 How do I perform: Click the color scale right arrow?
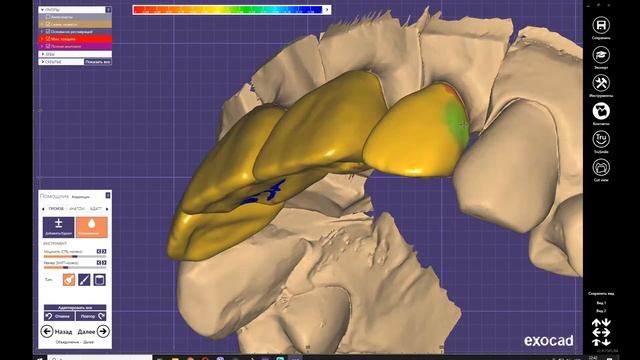coord(327,10)
